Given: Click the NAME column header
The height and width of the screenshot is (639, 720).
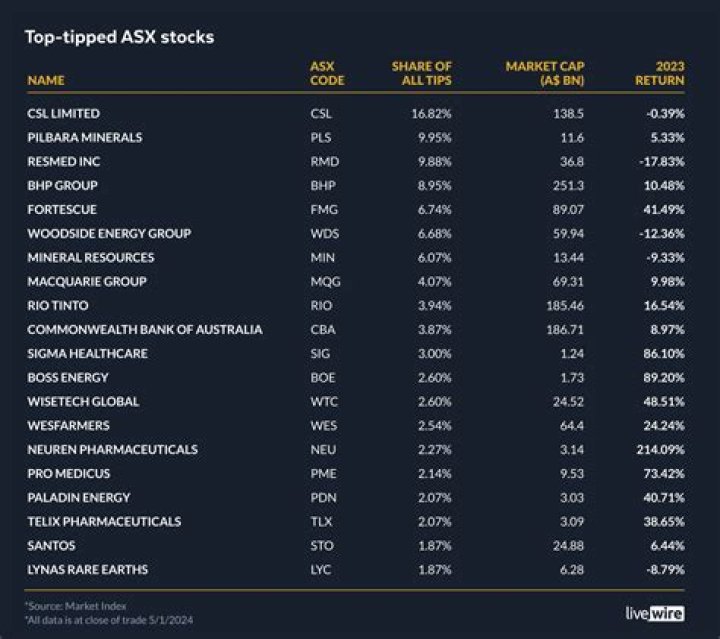Looking at the screenshot, I should (x=46, y=80).
